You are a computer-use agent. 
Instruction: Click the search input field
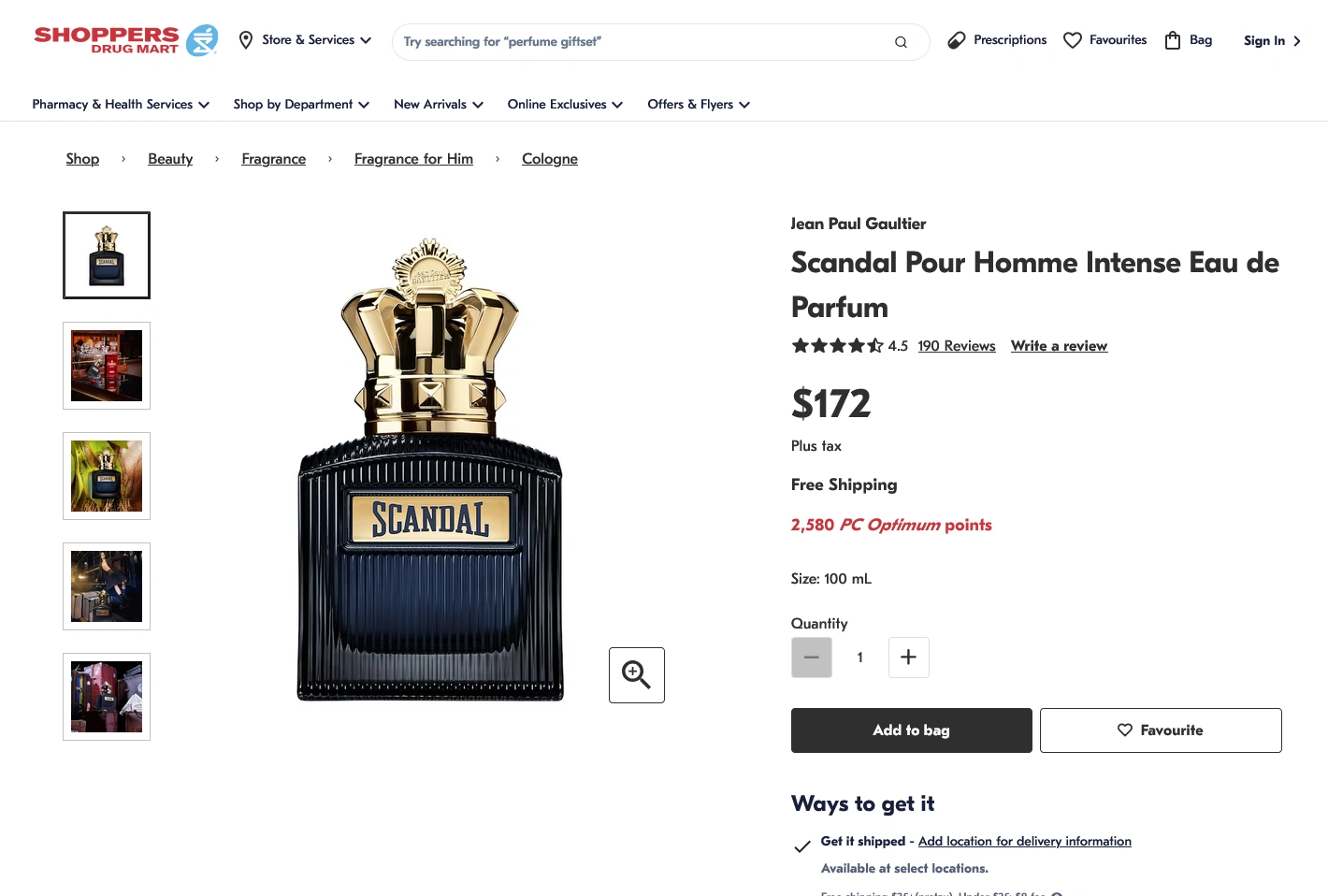click(x=645, y=42)
